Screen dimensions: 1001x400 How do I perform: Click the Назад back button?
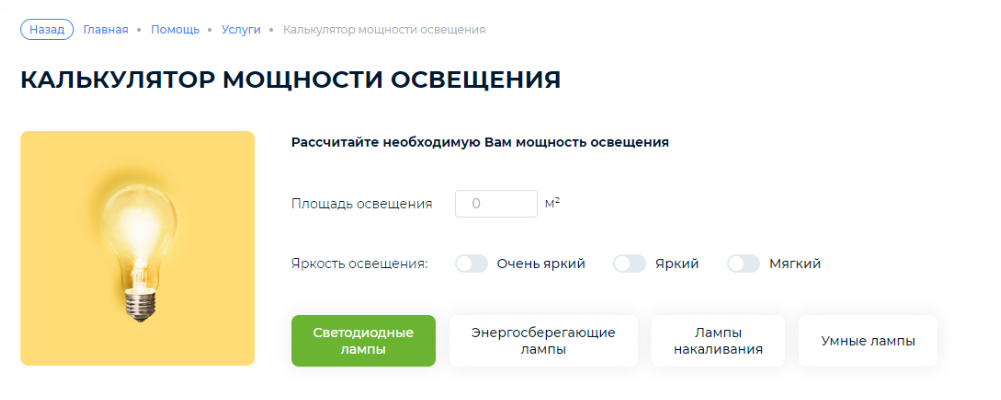coord(47,29)
